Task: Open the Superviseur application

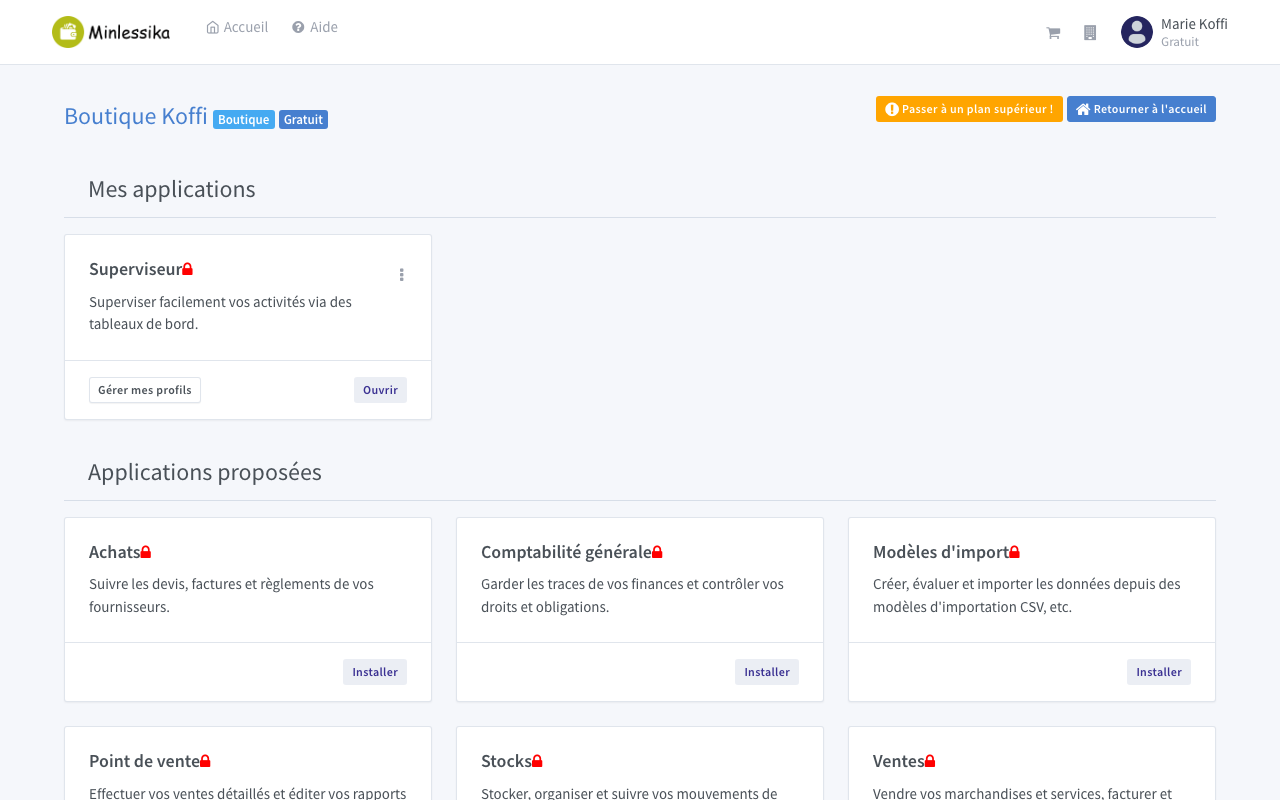Action: (380, 390)
